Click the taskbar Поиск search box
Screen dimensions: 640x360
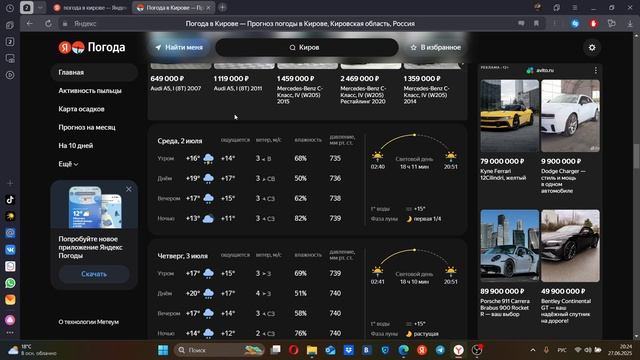[x=220, y=350]
